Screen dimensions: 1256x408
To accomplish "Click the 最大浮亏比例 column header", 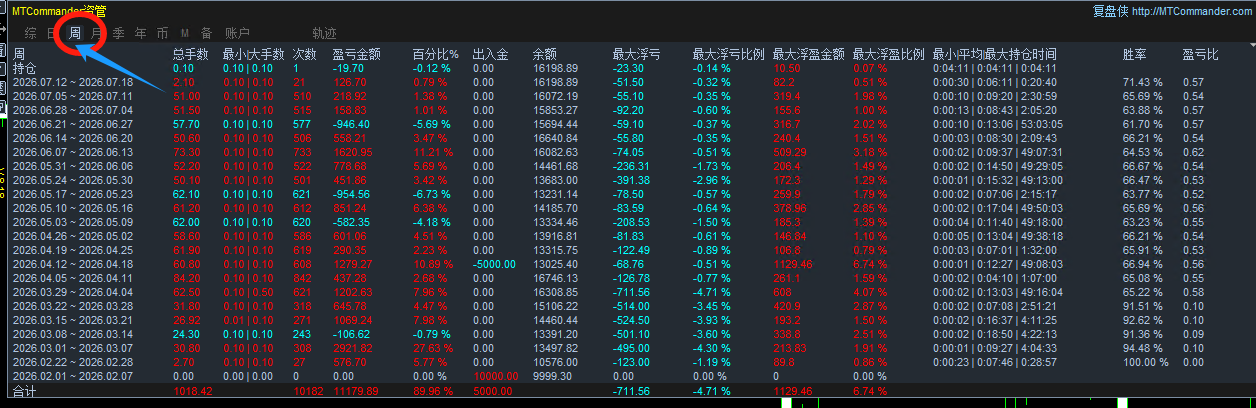I will tap(728, 54).
